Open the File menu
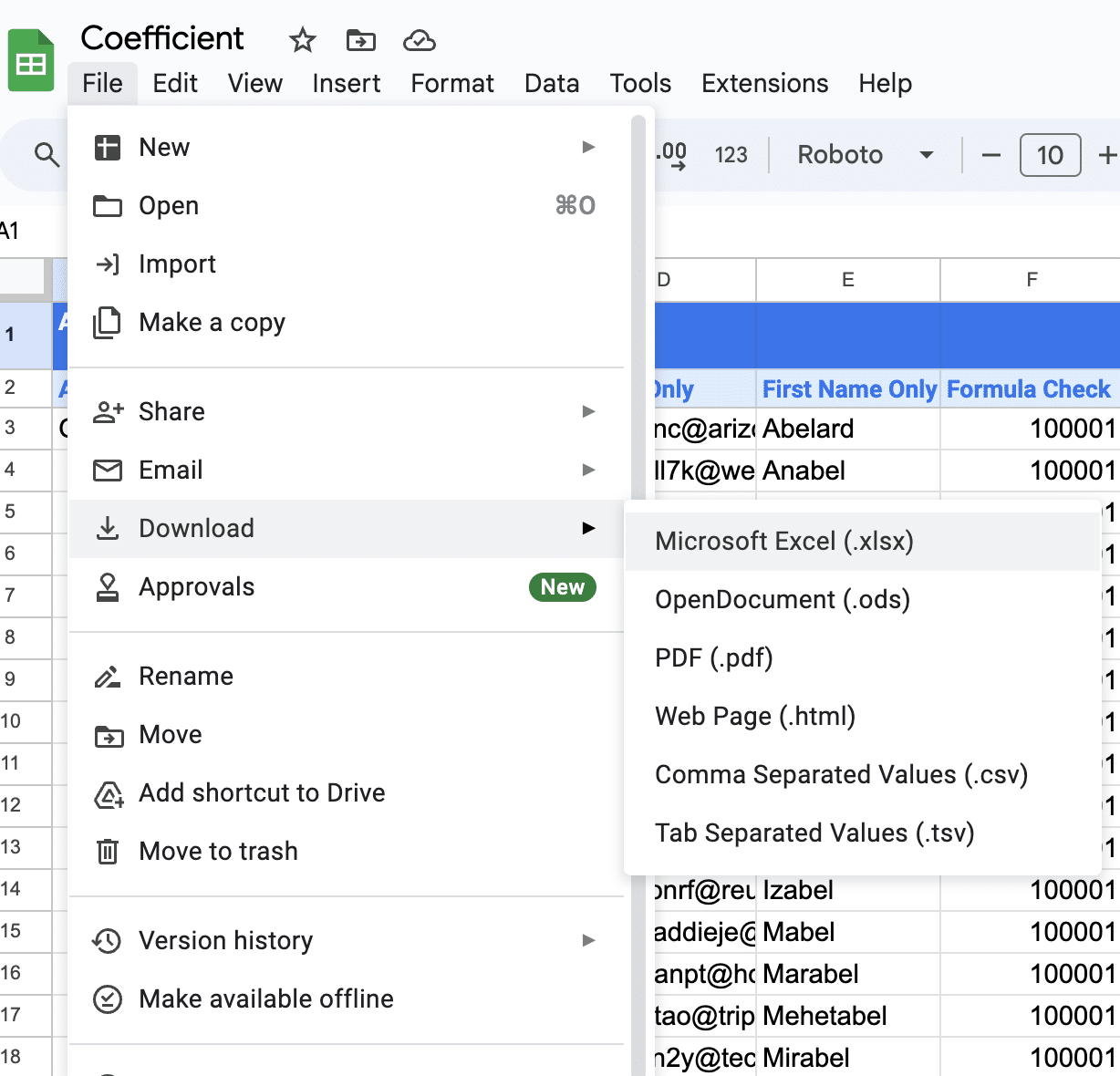This screenshot has width=1120, height=1076. (102, 83)
